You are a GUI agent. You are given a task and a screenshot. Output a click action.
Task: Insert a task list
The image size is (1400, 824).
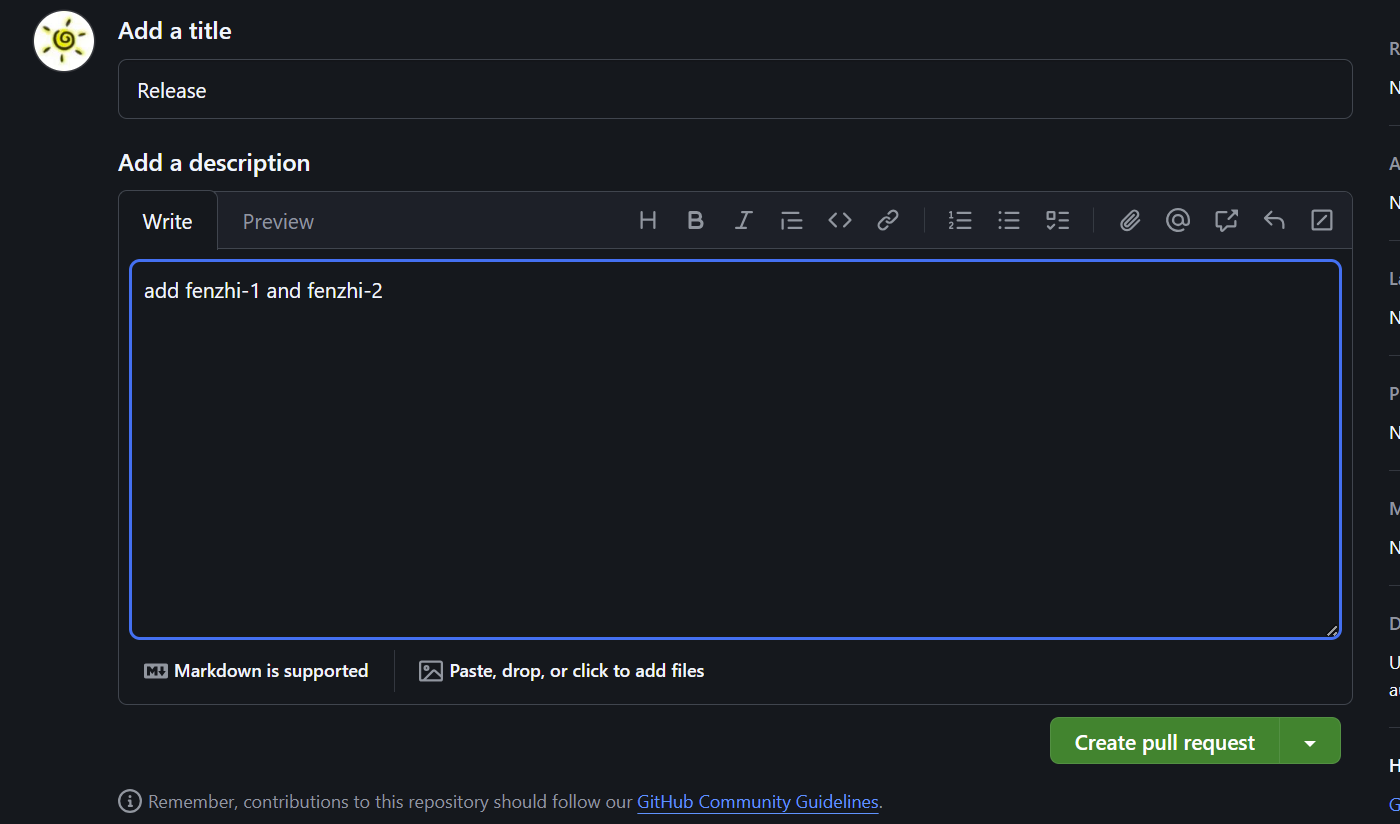1057,220
